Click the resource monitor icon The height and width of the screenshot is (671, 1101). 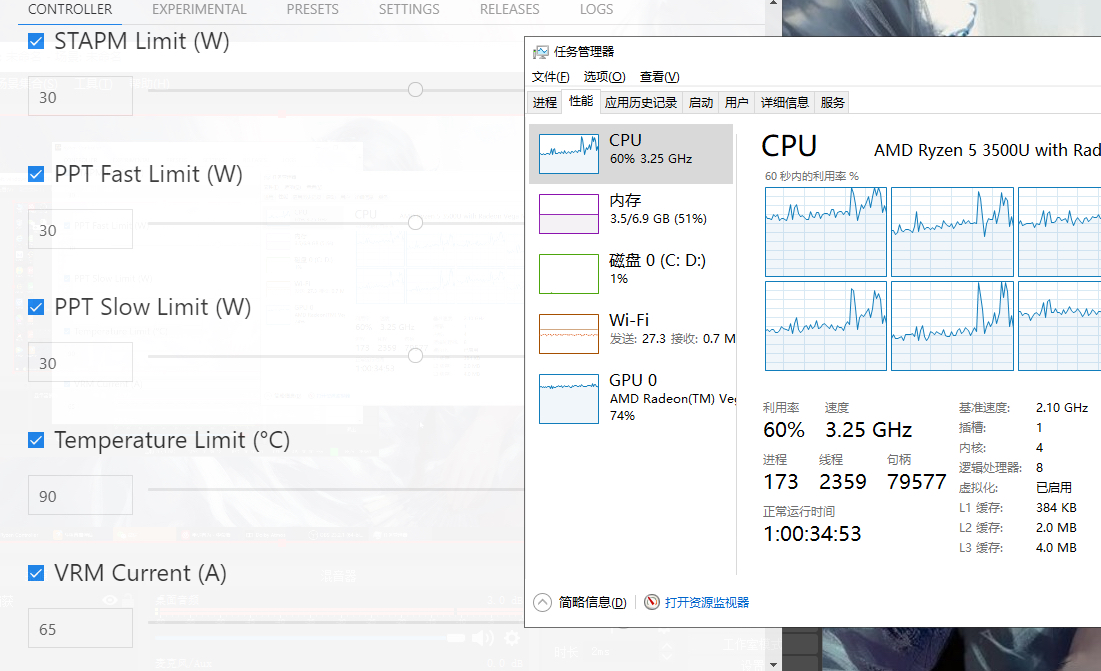[652, 602]
